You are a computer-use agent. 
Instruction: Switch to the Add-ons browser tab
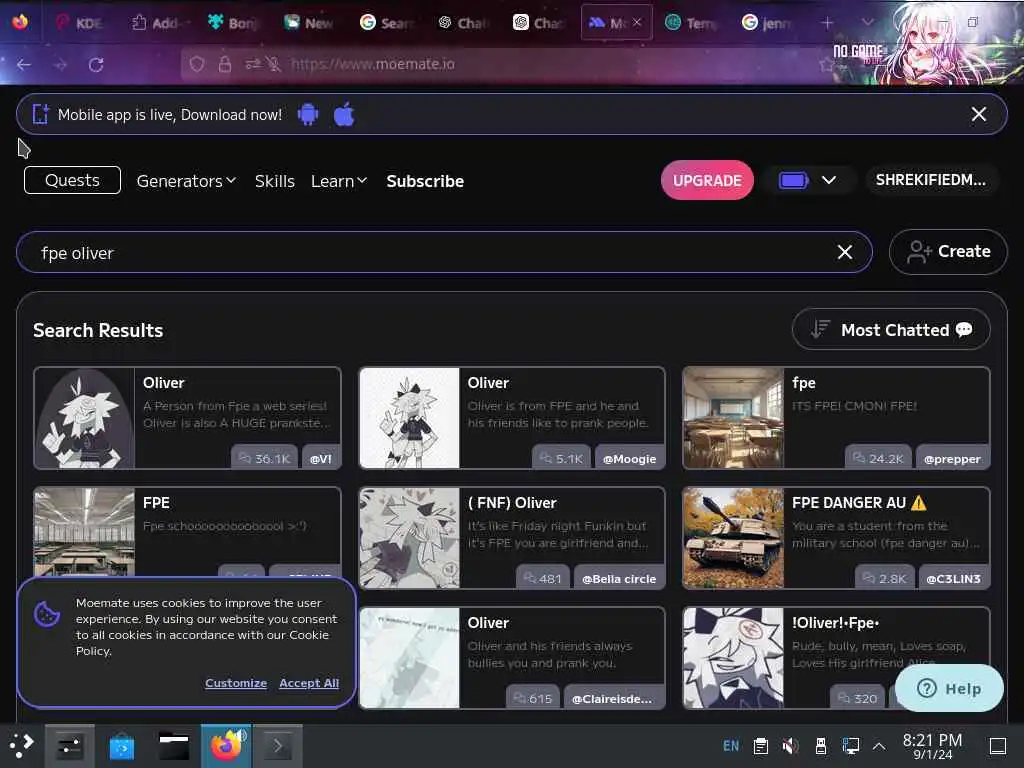(x=157, y=23)
